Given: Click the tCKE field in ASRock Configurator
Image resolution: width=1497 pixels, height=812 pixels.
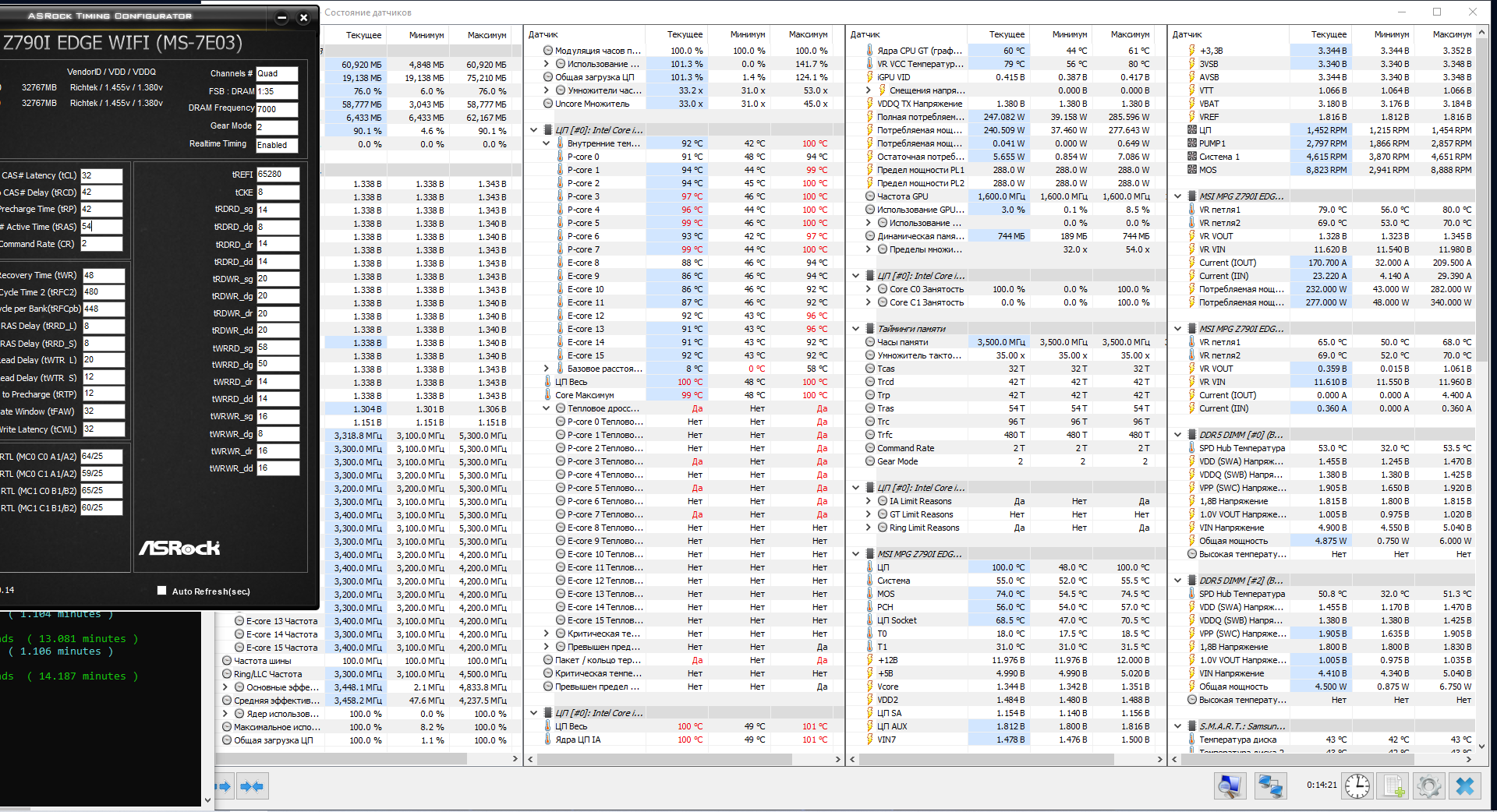Looking at the screenshot, I should pyautogui.click(x=278, y=192).
